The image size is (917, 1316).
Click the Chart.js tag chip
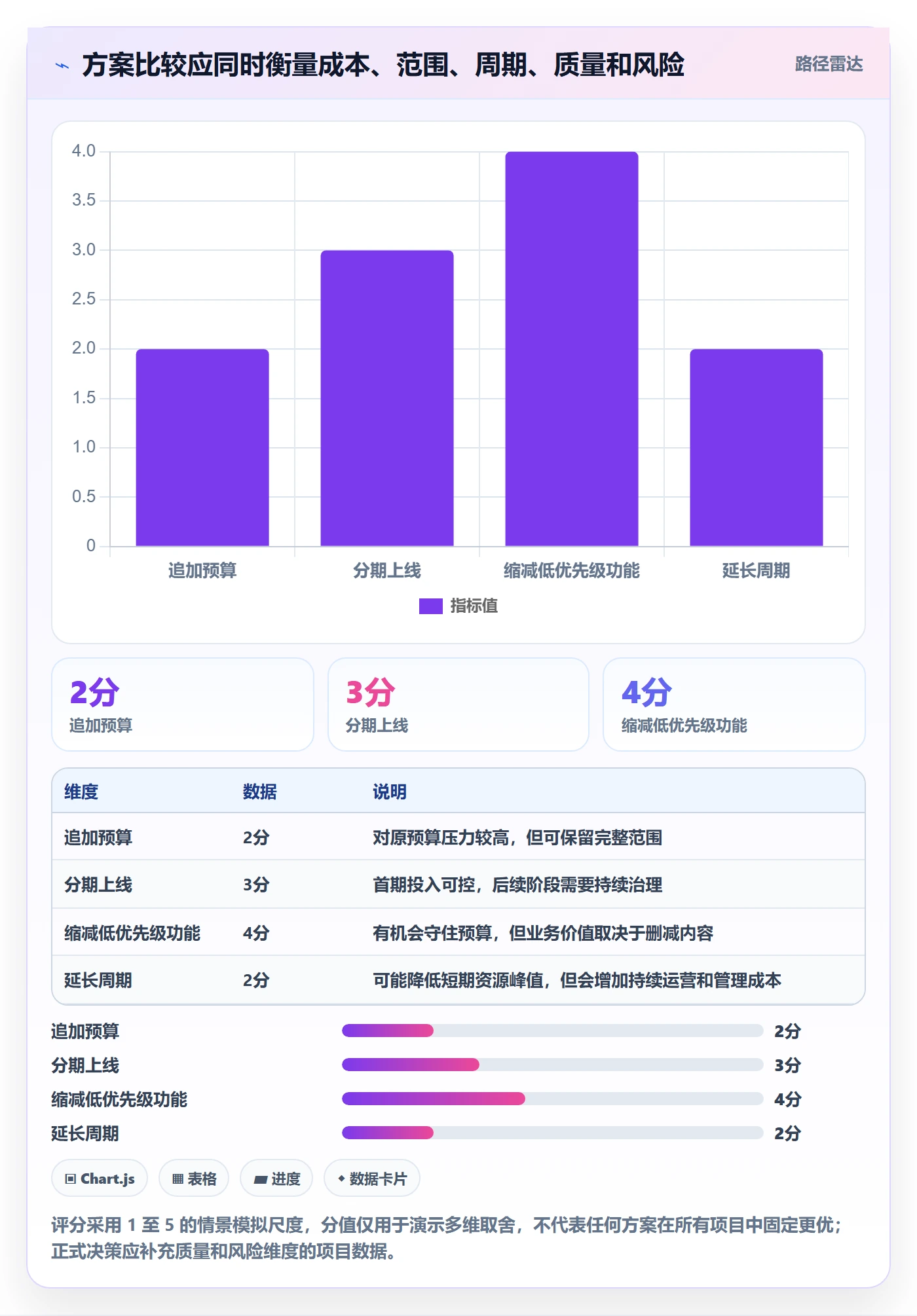(x=100, y=1179)
